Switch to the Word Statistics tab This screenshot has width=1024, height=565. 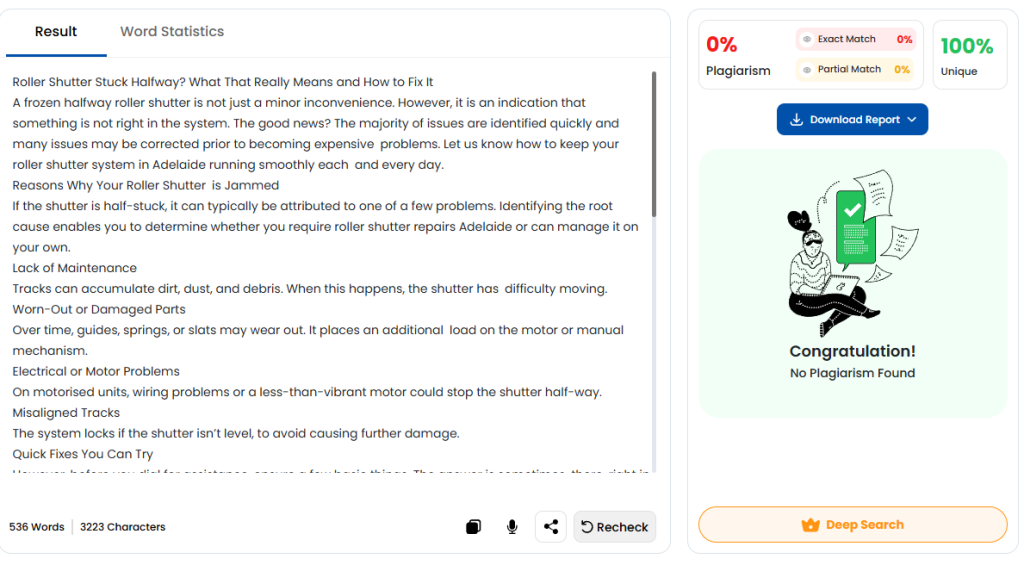172,32
